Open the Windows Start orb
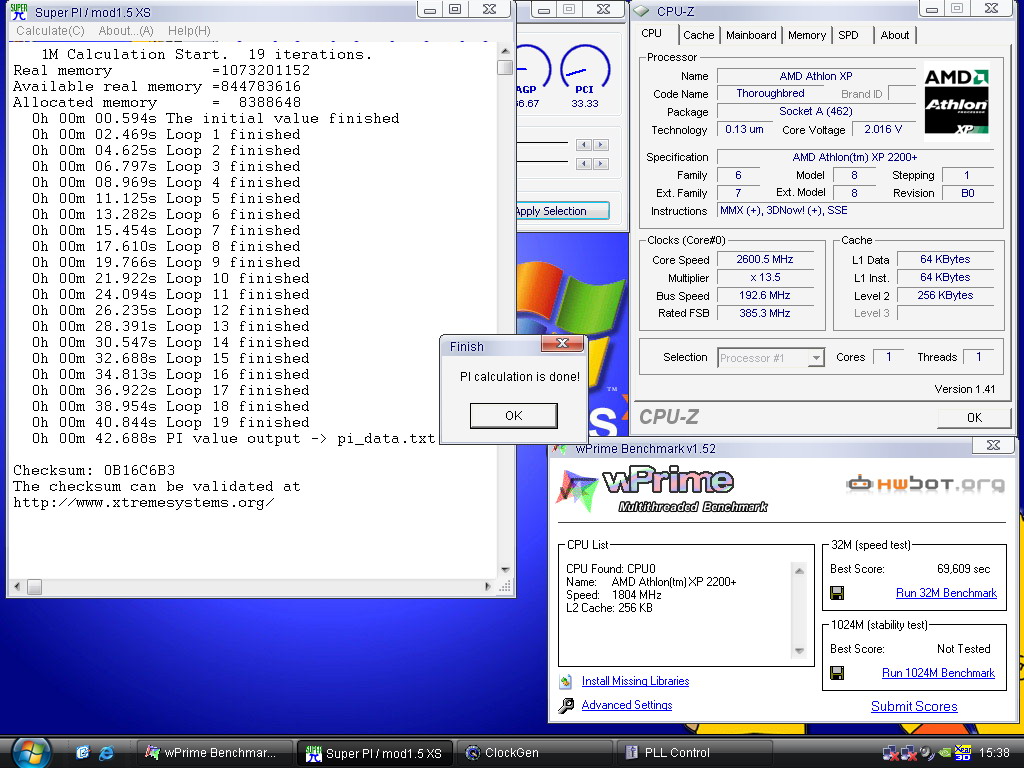 click(x=30, y=752)
